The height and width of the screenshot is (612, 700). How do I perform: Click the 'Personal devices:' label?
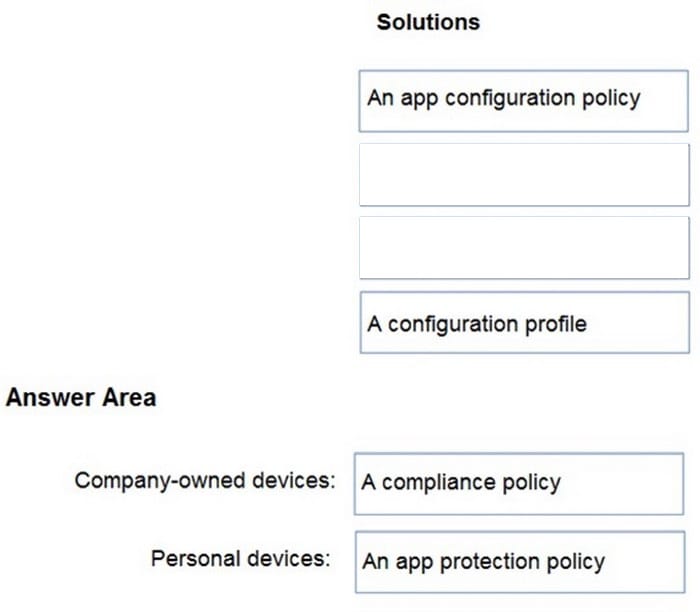coord(241,558)
